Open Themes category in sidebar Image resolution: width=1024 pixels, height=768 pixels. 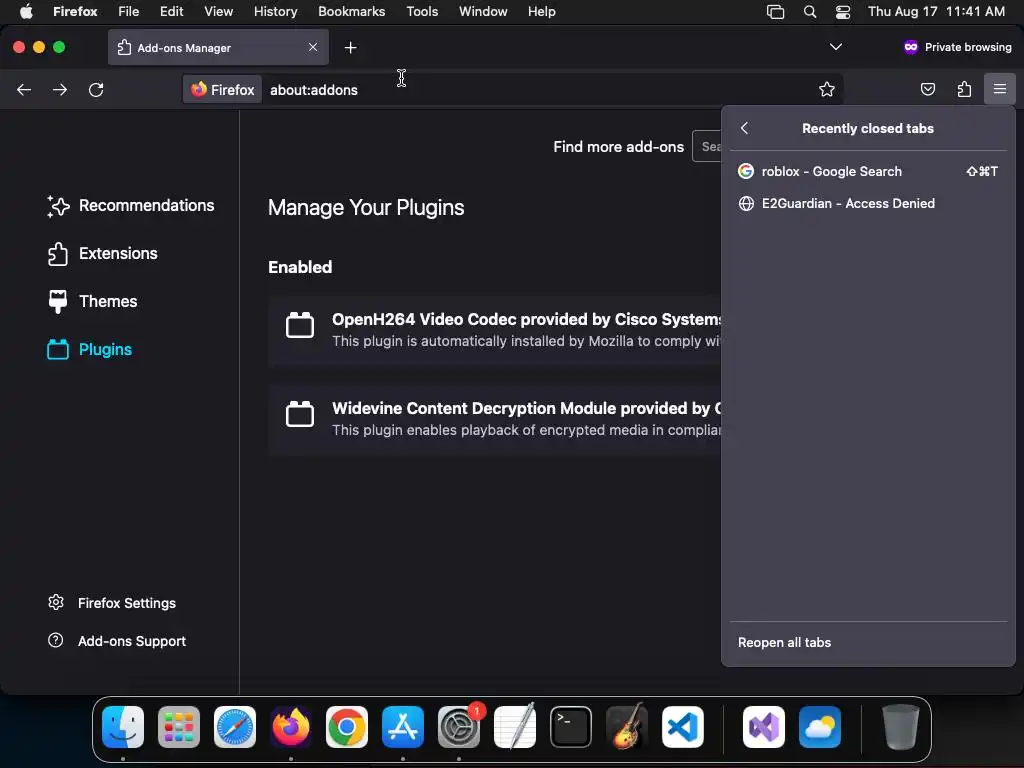click(x=92, y=301)
